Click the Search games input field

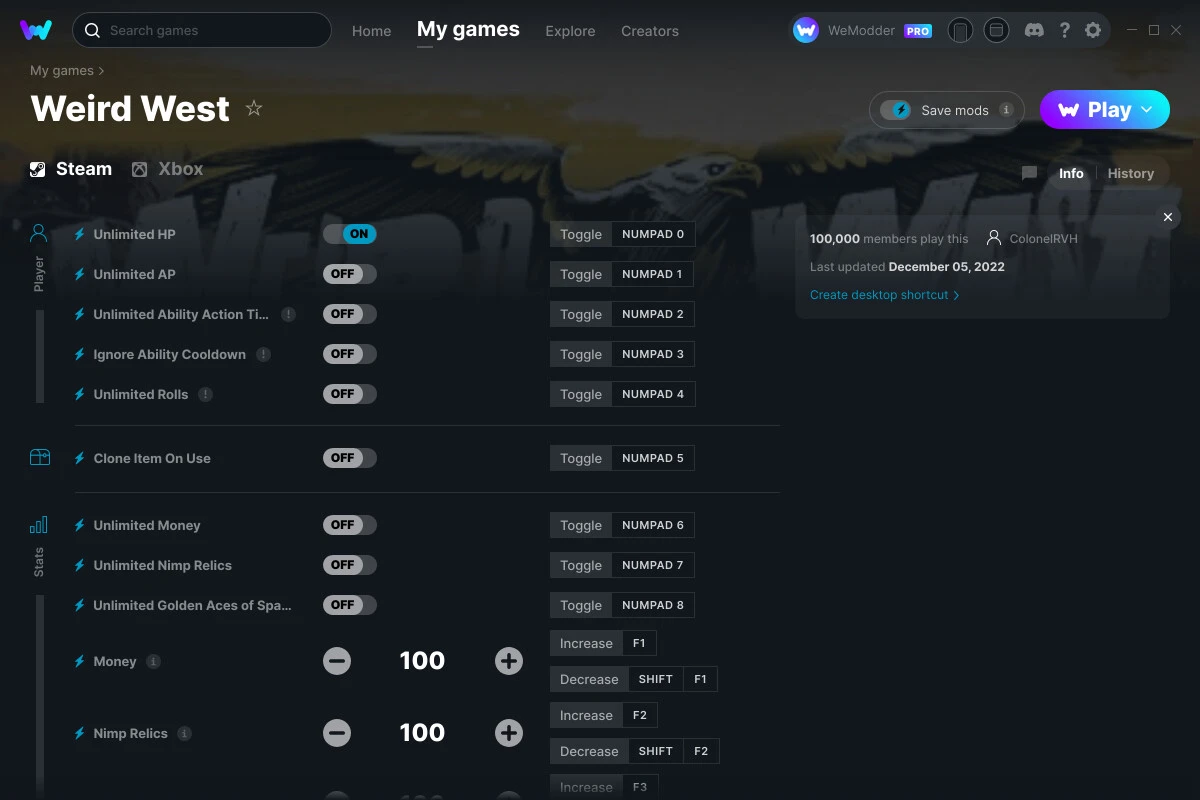tap(202, 30)
